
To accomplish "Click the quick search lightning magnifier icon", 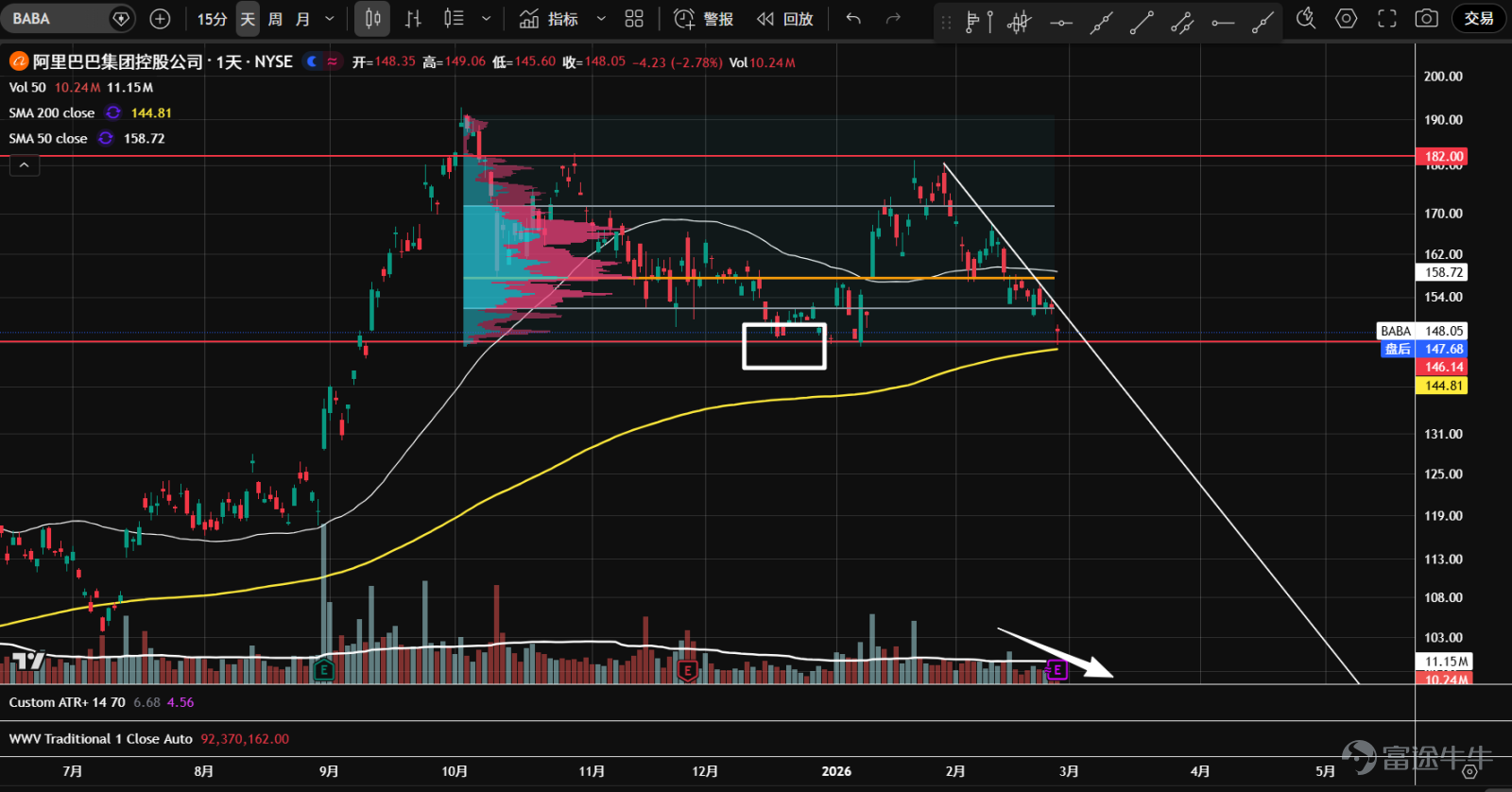I will [1306, 19].
